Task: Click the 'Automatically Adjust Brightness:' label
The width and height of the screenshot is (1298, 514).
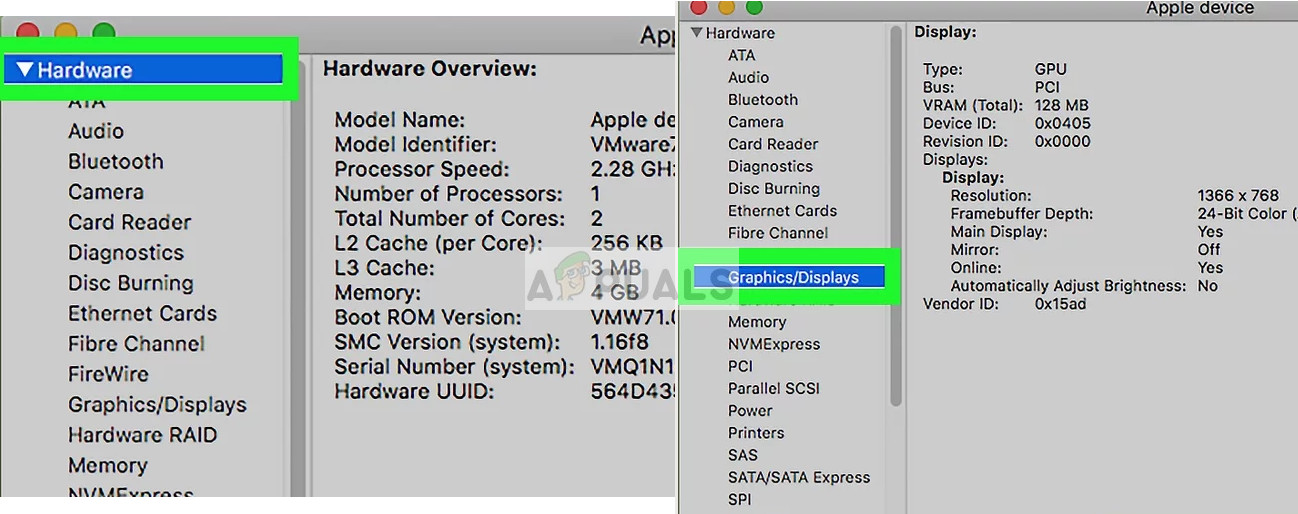Action: tap(1069, 285)
